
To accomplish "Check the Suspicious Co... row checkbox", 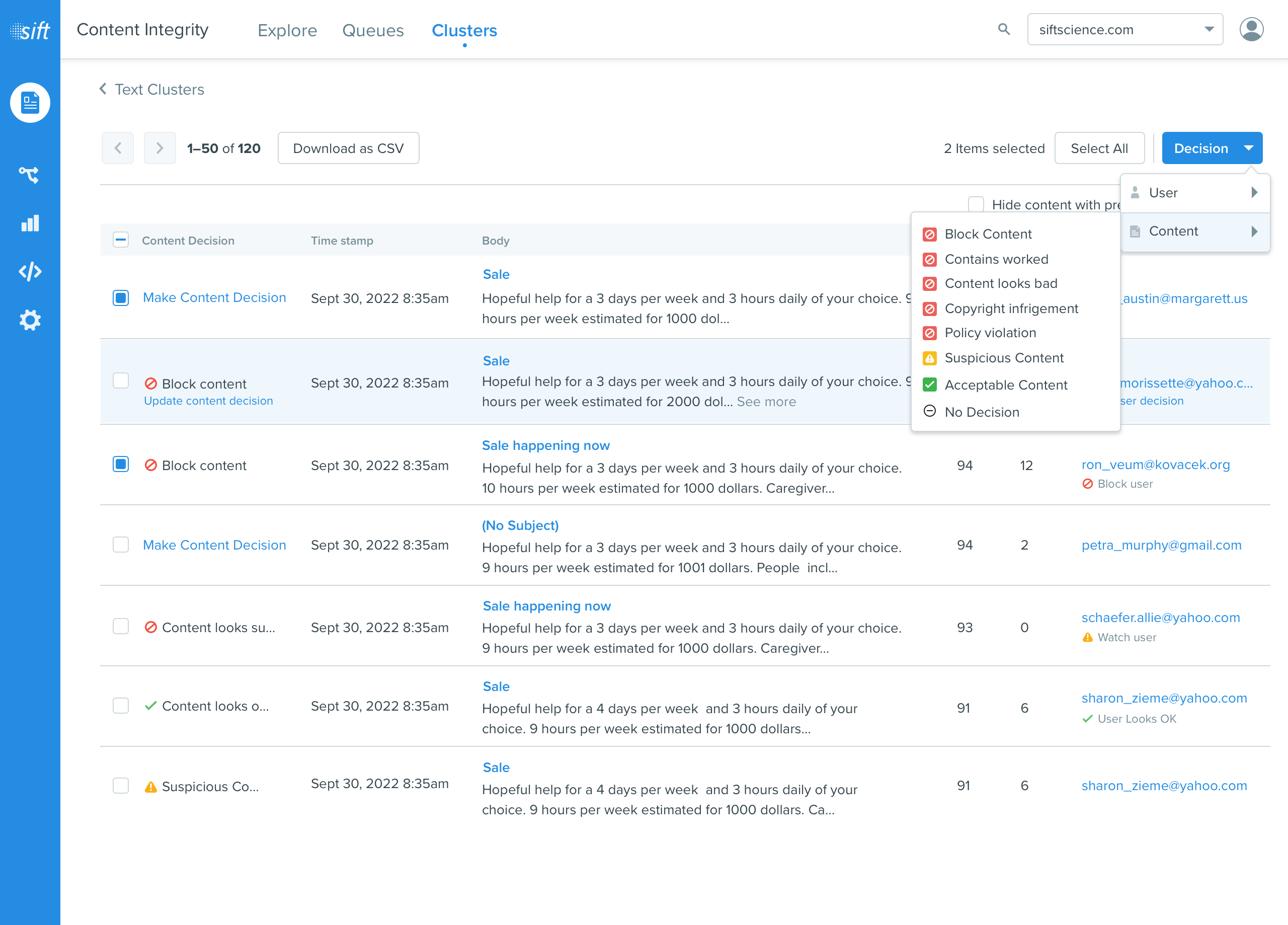I will (120, 786).
